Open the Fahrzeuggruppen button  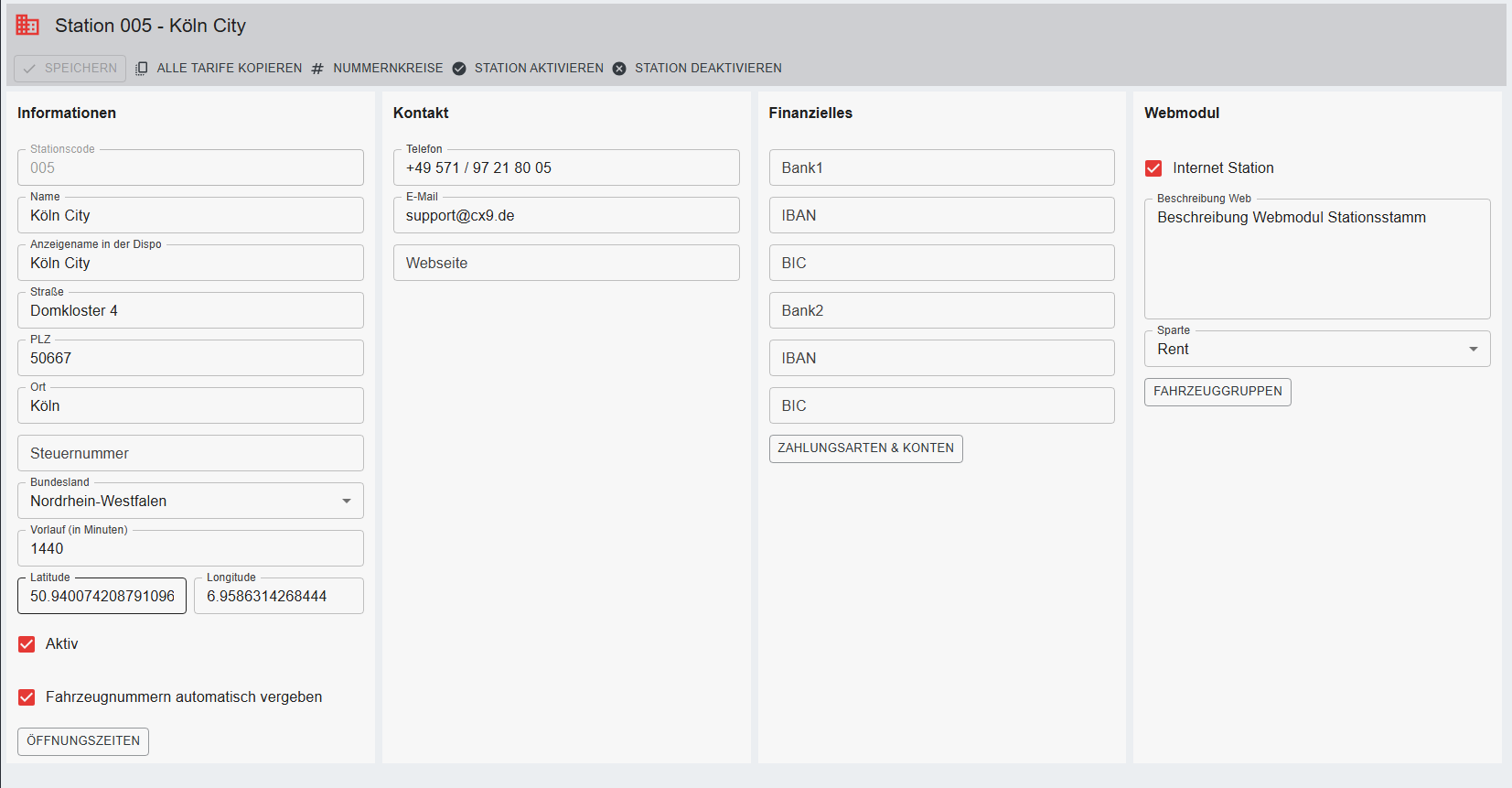coord(1217,392)
